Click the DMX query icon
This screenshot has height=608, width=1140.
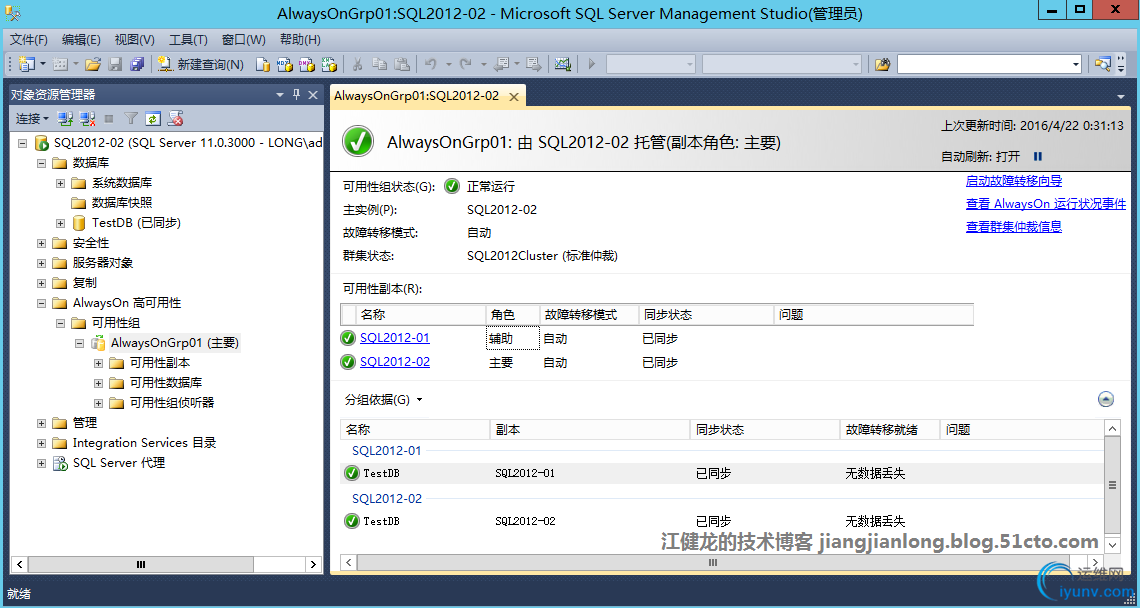[x=307, y=64]
